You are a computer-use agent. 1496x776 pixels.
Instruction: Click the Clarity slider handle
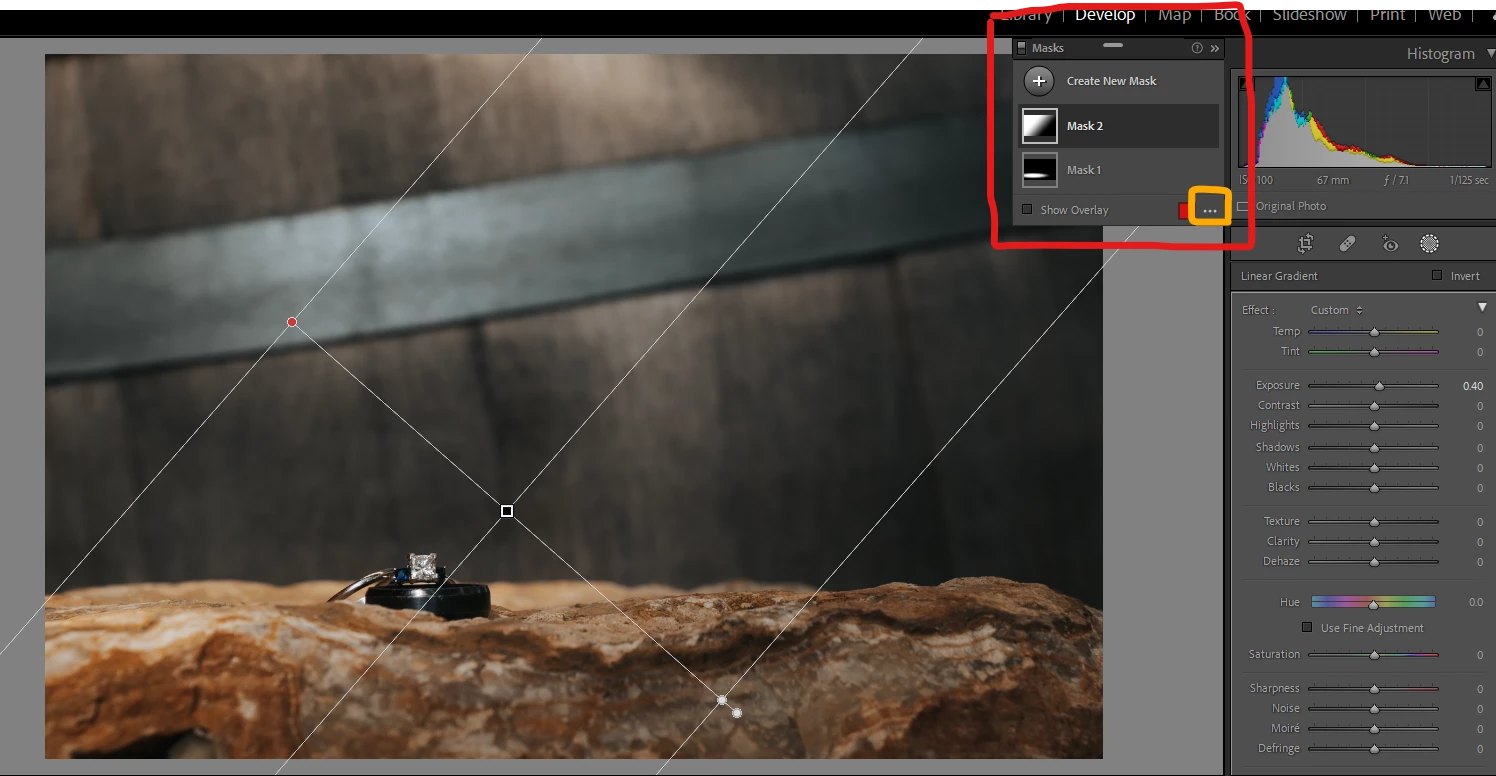(x=1374, y=542)
